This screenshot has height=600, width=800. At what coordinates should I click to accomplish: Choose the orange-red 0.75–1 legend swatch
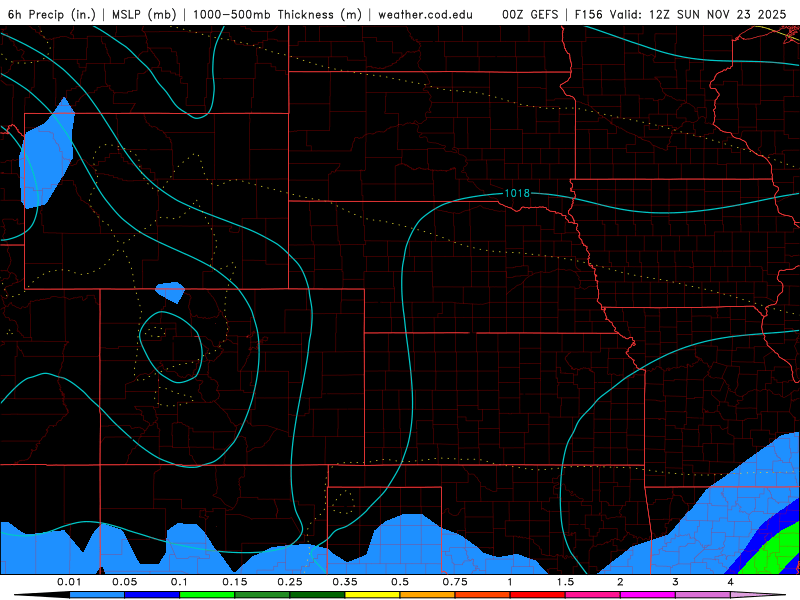(483, 595)
